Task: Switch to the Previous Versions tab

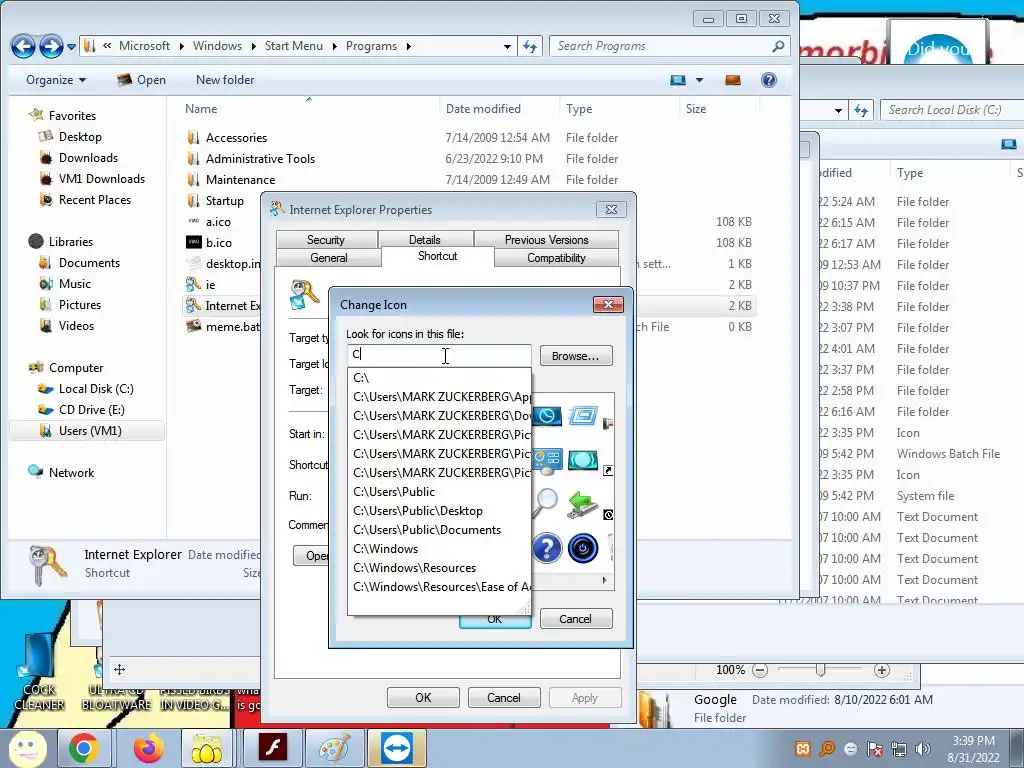Action: pyautogui.click(x=547, y=240)
